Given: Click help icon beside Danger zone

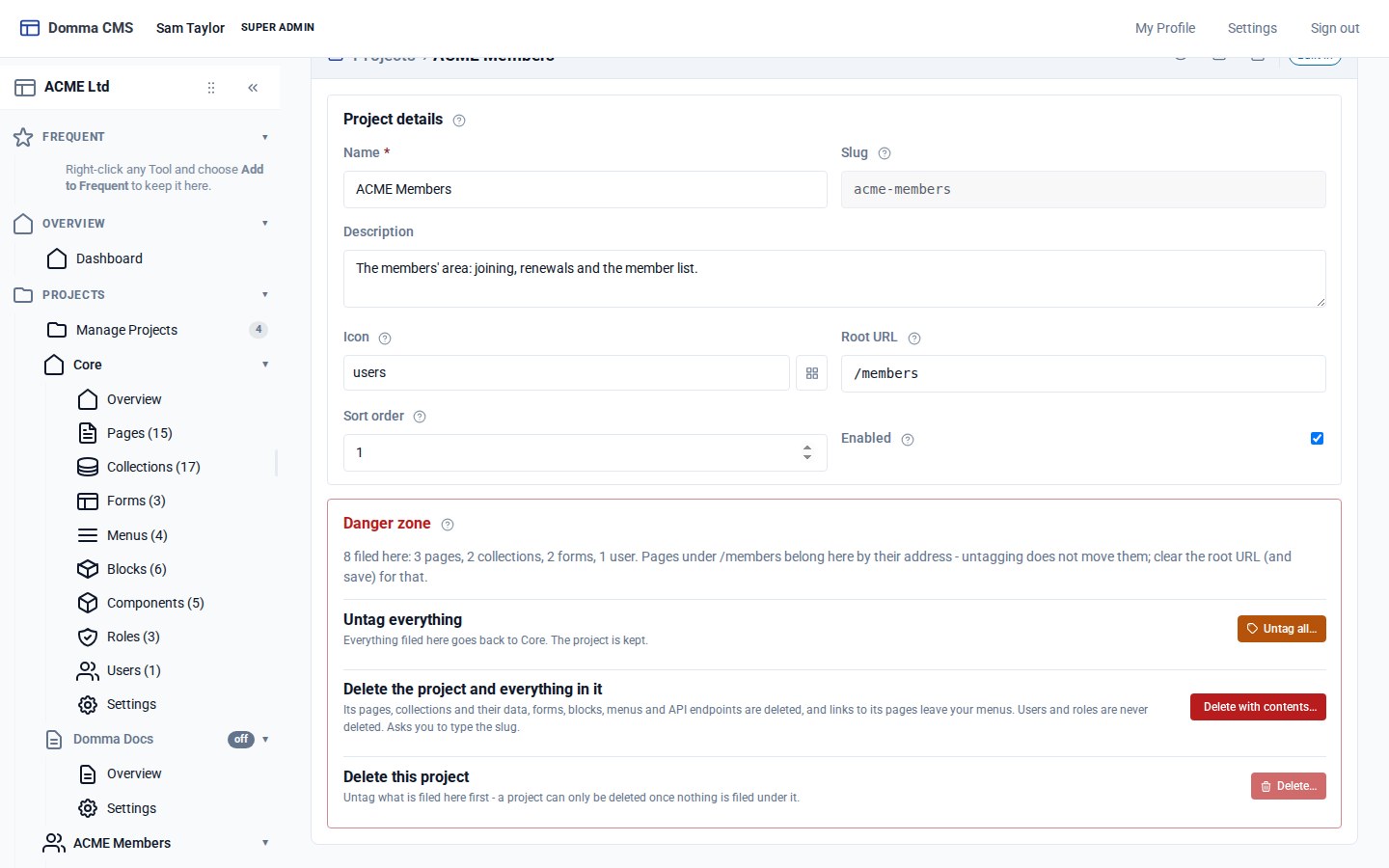Looking at the screenshot, I should point(448,525).
